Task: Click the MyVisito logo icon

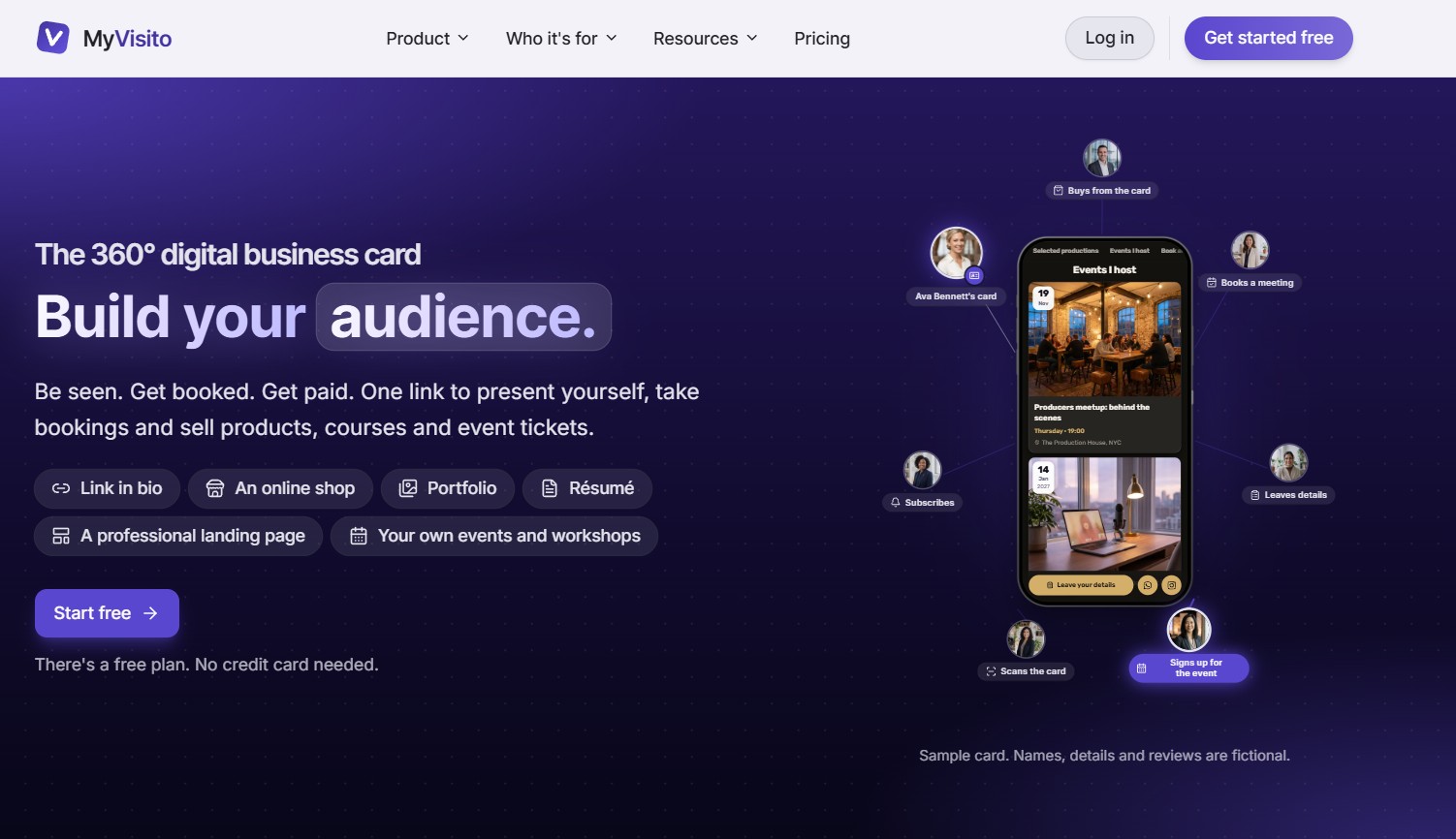Action: [52, 38]
